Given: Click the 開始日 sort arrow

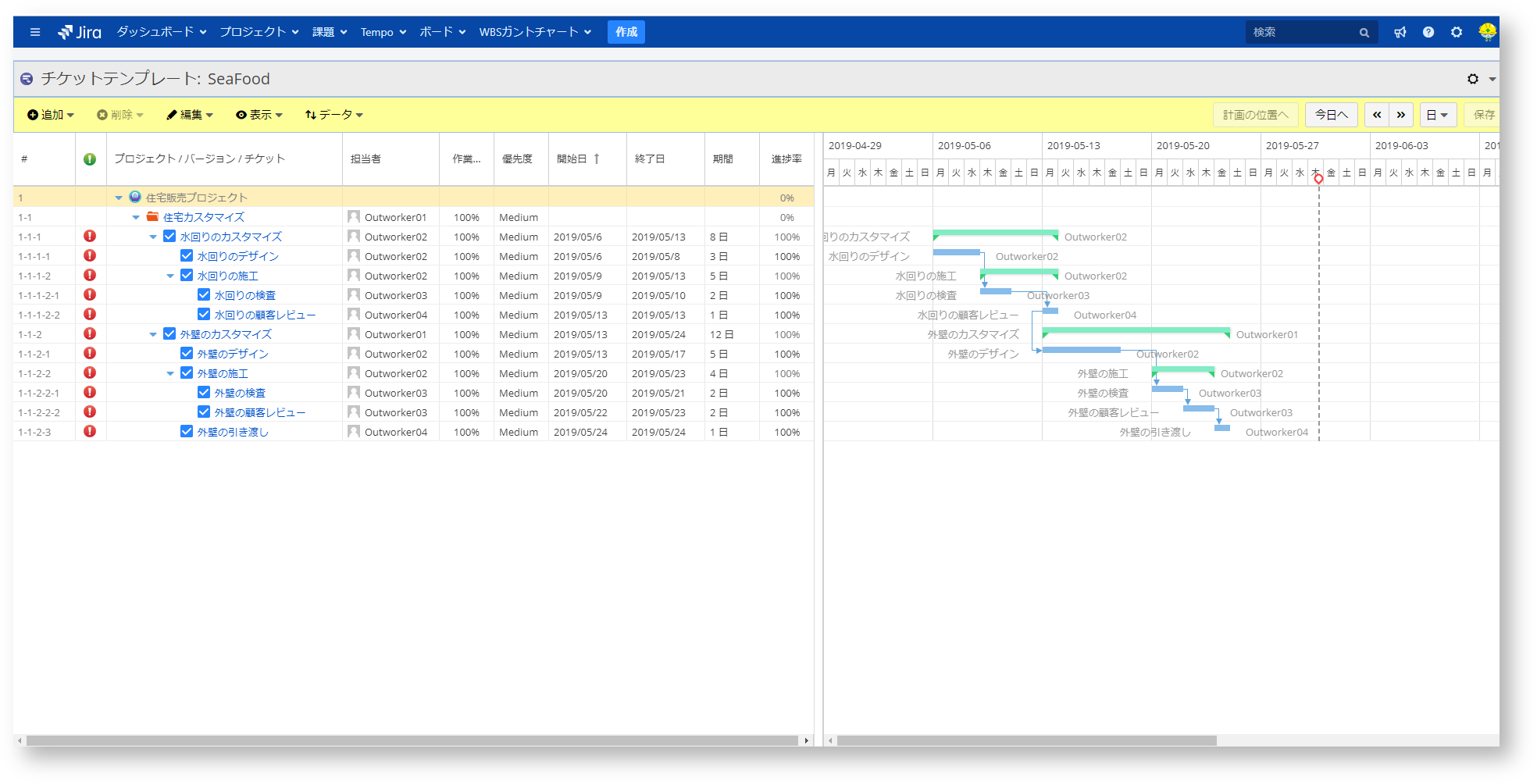Looking at the screenshot, I should point(597,159).
